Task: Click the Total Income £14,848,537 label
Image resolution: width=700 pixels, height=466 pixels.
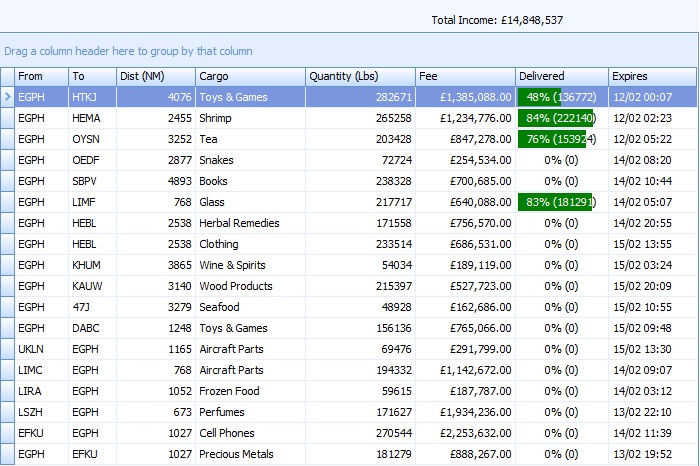Action: [x=497, y=20]
